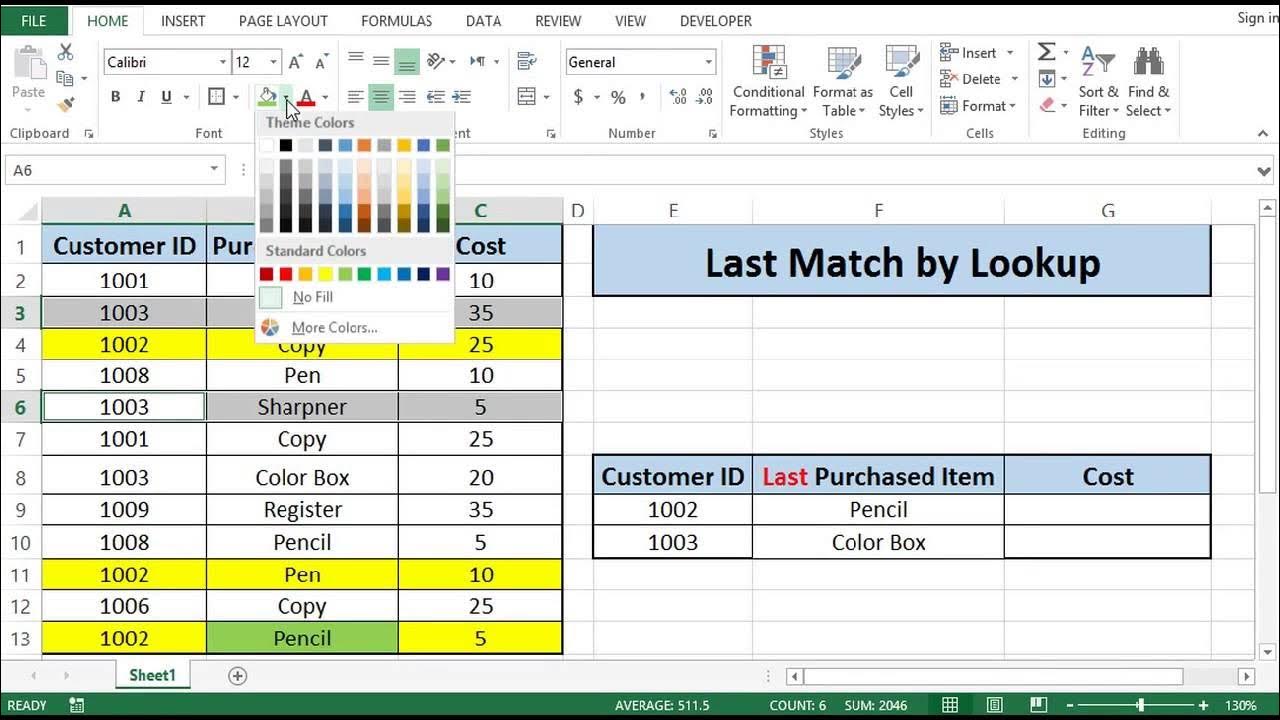Click the Cut scissors icon
The width and height of the screenshot is (1280, 720).
point(66,53)
